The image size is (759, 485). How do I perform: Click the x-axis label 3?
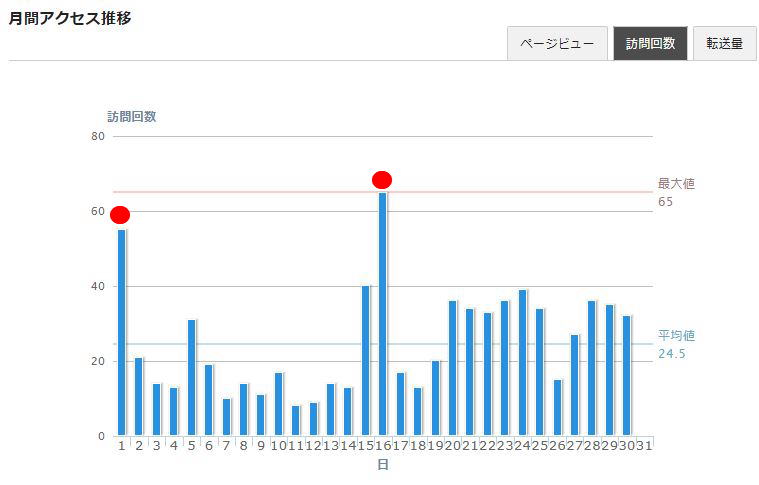click(156, 446)
